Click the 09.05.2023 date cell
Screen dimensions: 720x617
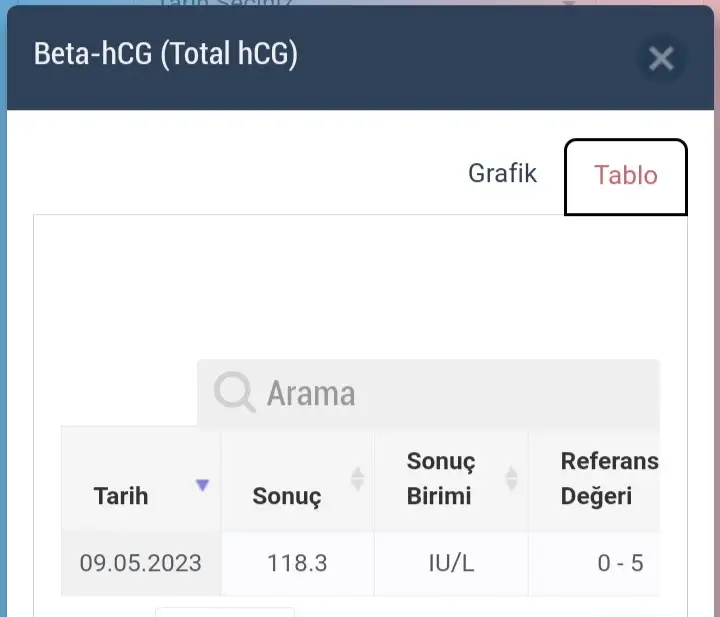click(x=141, y=563)
